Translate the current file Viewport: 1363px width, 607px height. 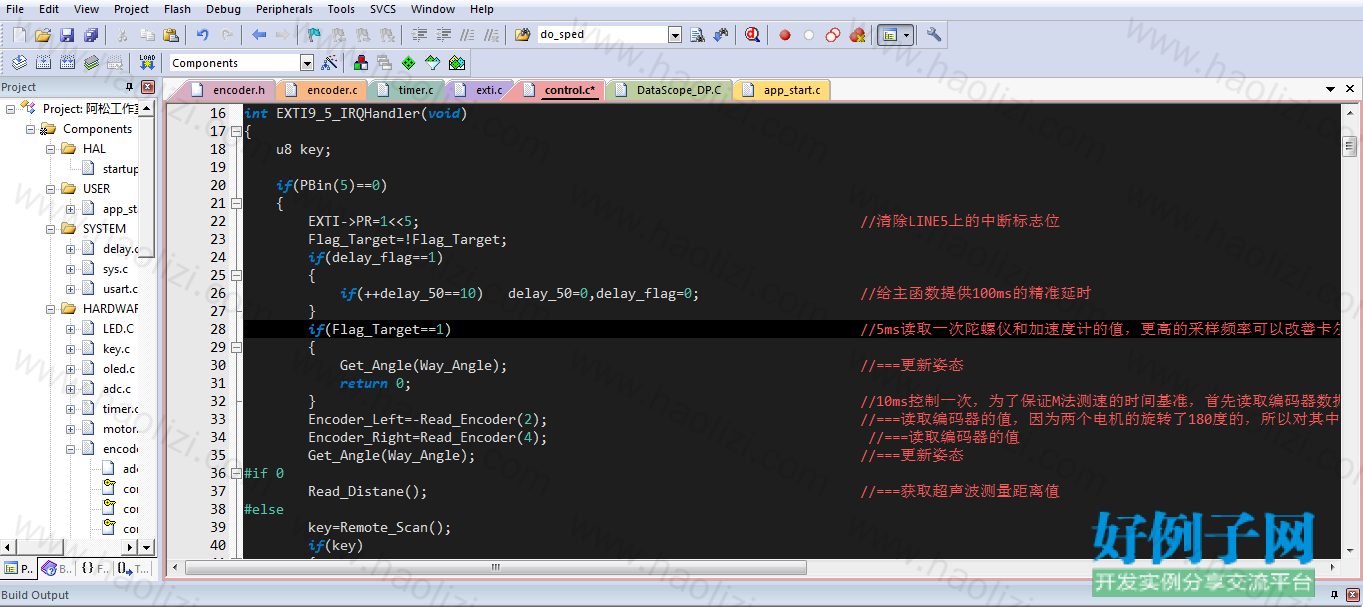(x=19, y=63)
